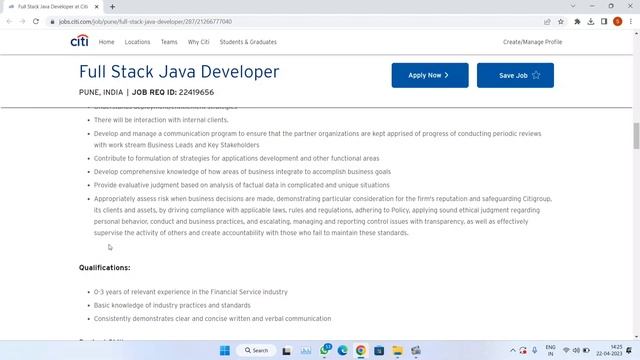640x360 pixels.
Task: Click '0-3 years of relevant experience' bullet
Action: (x=191, y=292)
